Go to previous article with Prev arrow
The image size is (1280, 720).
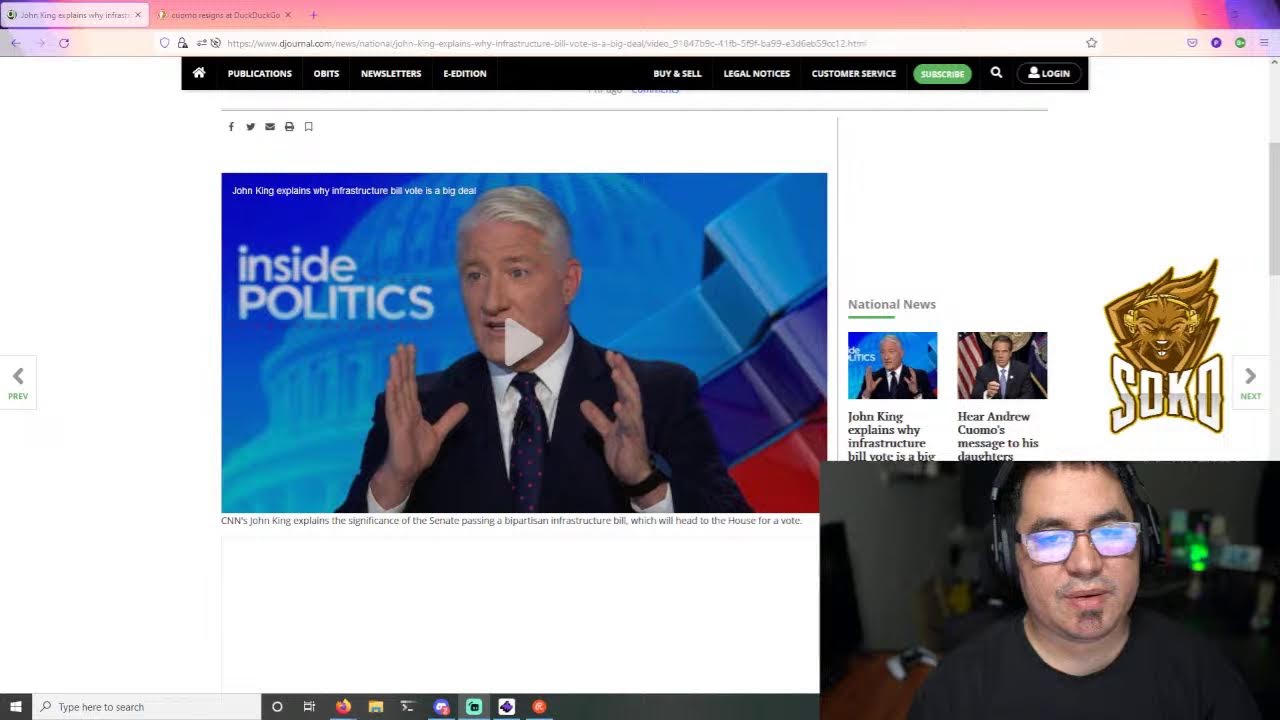[x=18, y=382]
